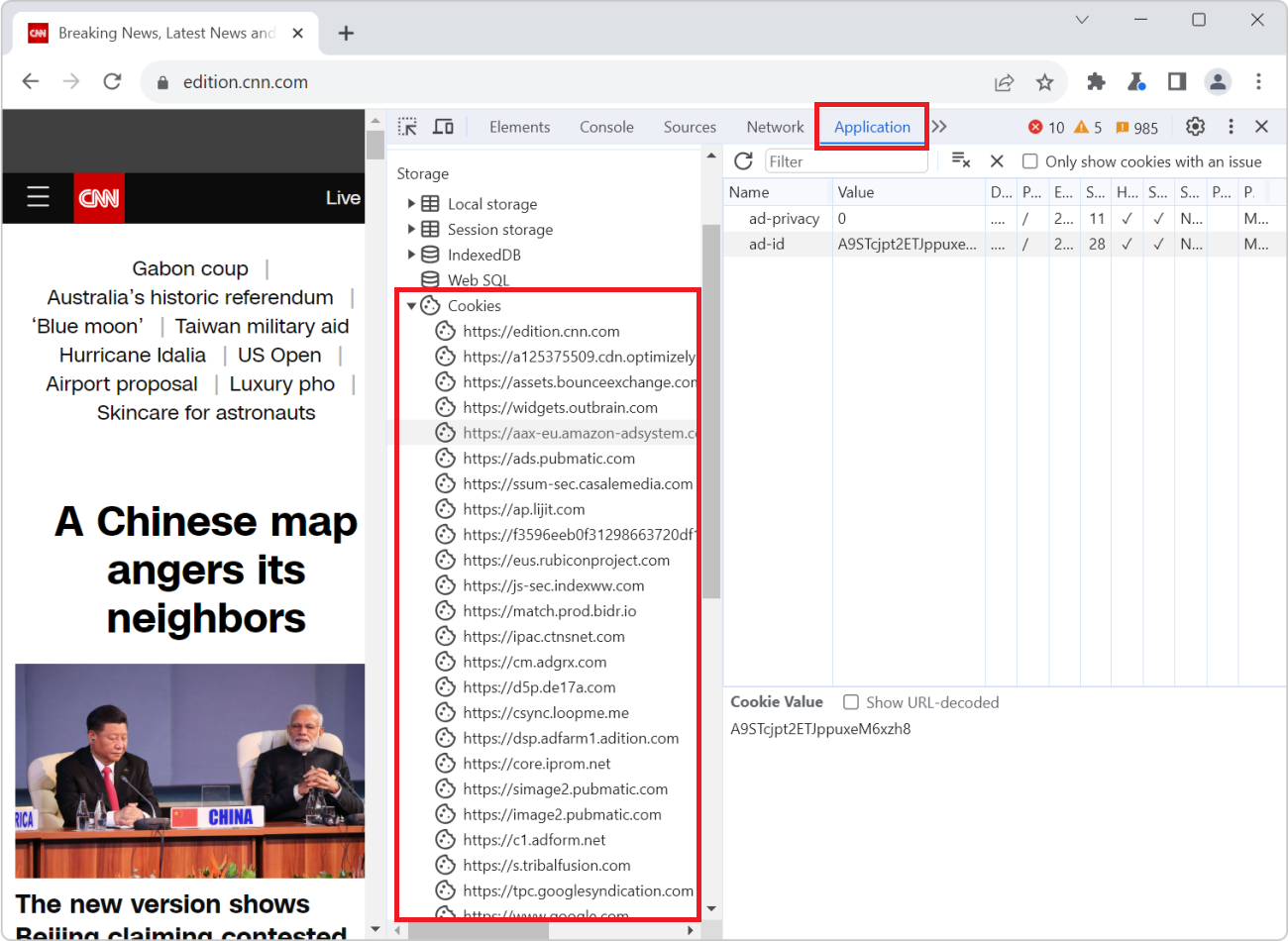Open the Chrome Labs flask icon

[1136, 81]
